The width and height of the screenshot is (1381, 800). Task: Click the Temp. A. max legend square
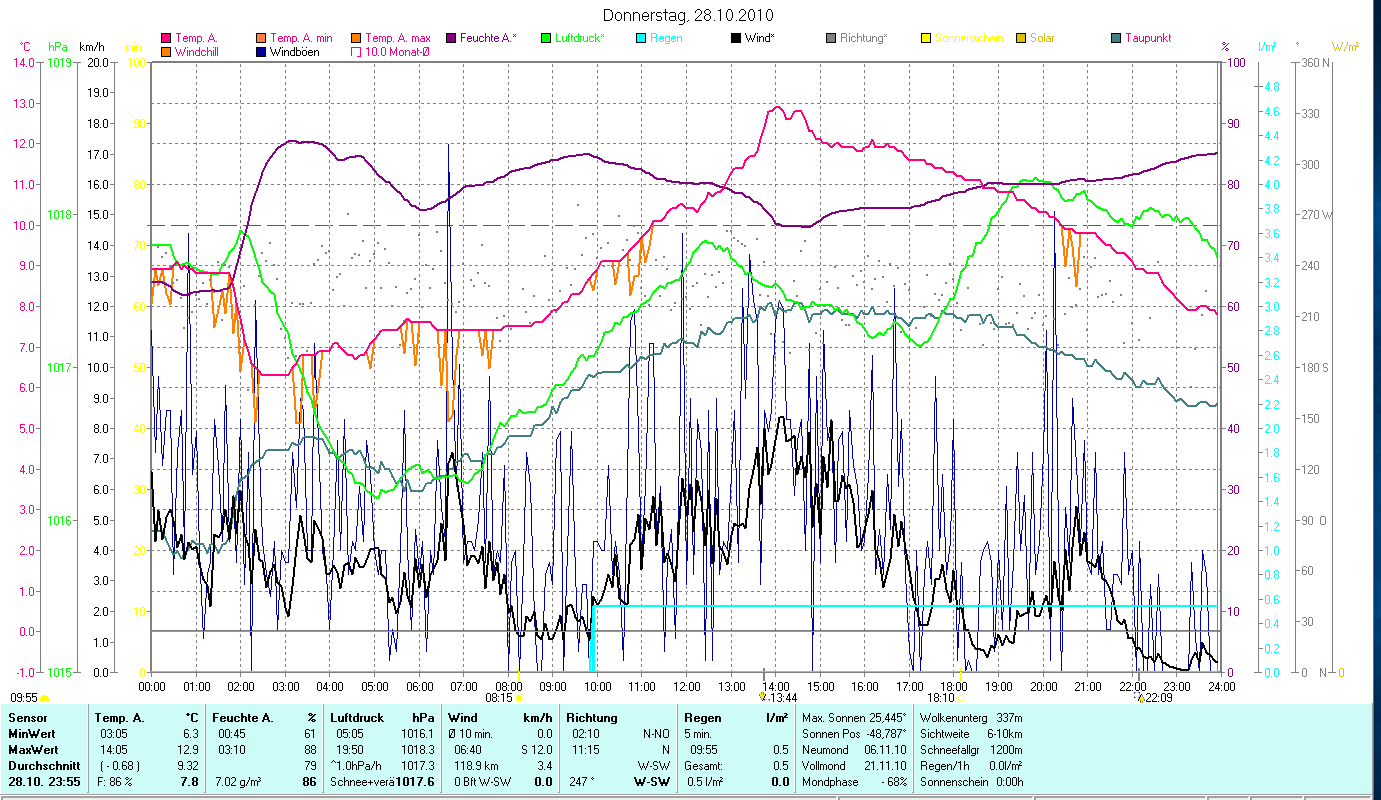pos(356,38)
